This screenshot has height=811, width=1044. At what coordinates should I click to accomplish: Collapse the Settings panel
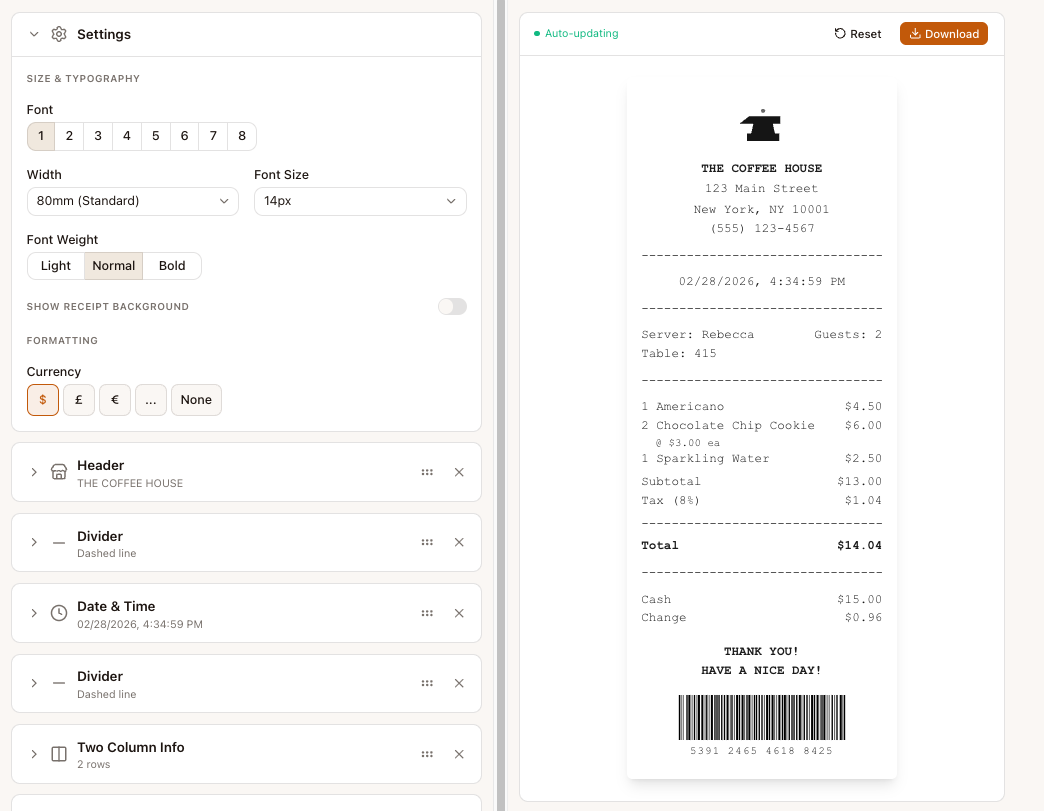click(x=34, y=34)
